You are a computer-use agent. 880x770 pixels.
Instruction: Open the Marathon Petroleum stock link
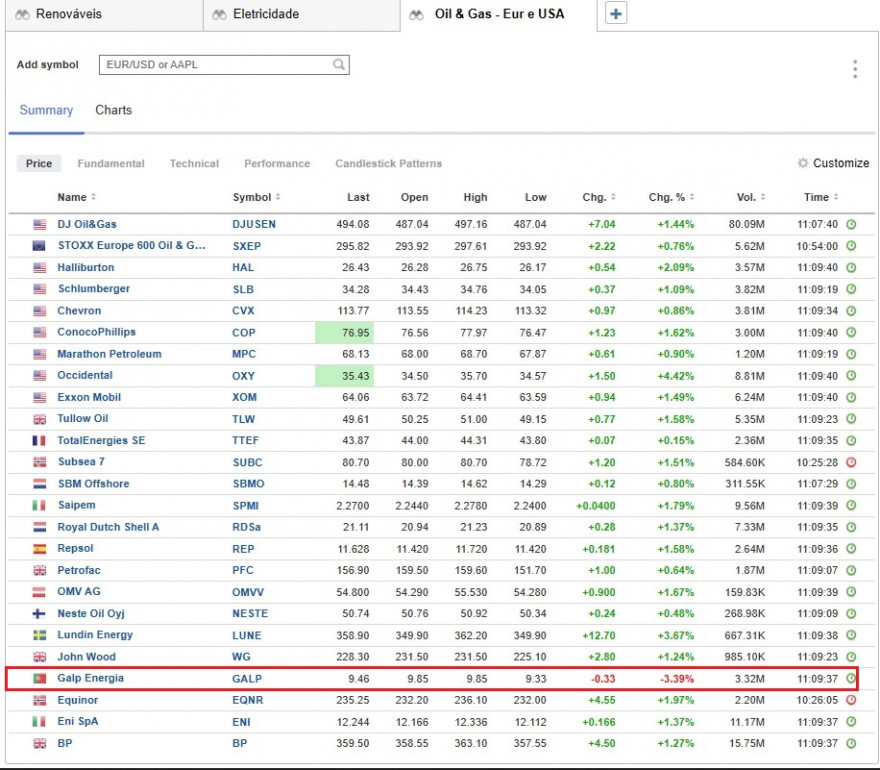pos(109,354)
